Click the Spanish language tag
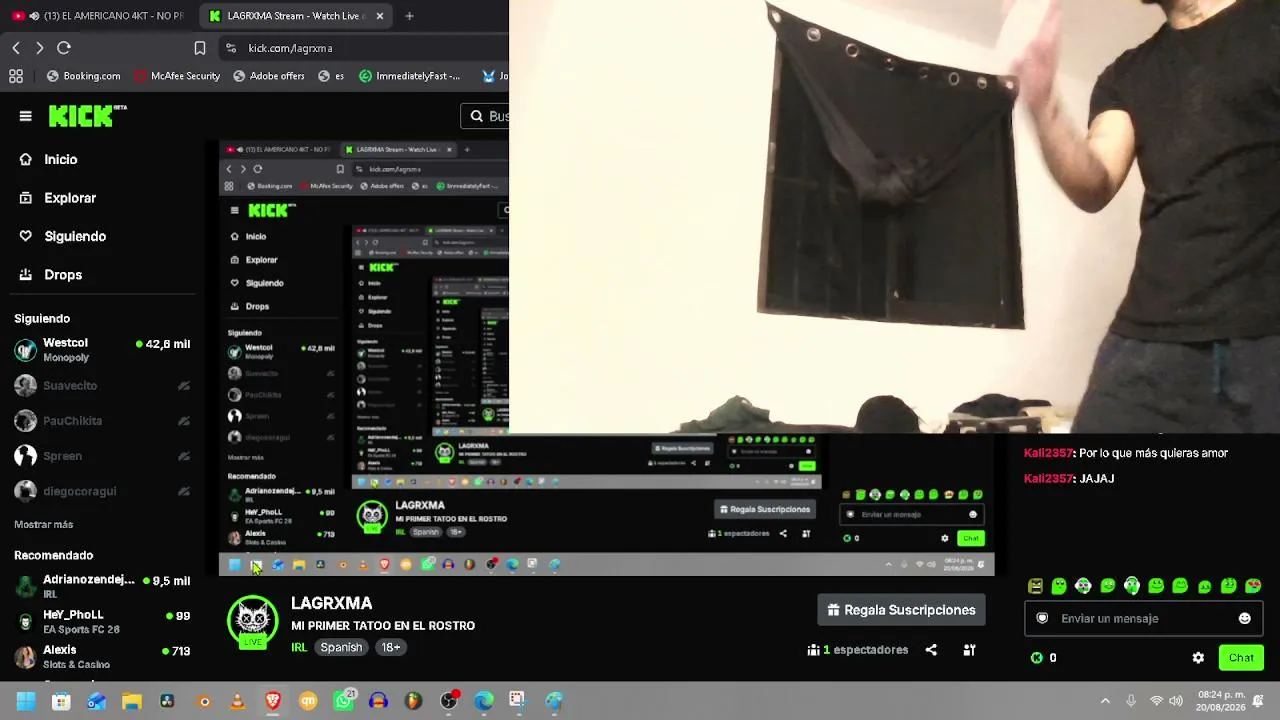 point(341,647)
